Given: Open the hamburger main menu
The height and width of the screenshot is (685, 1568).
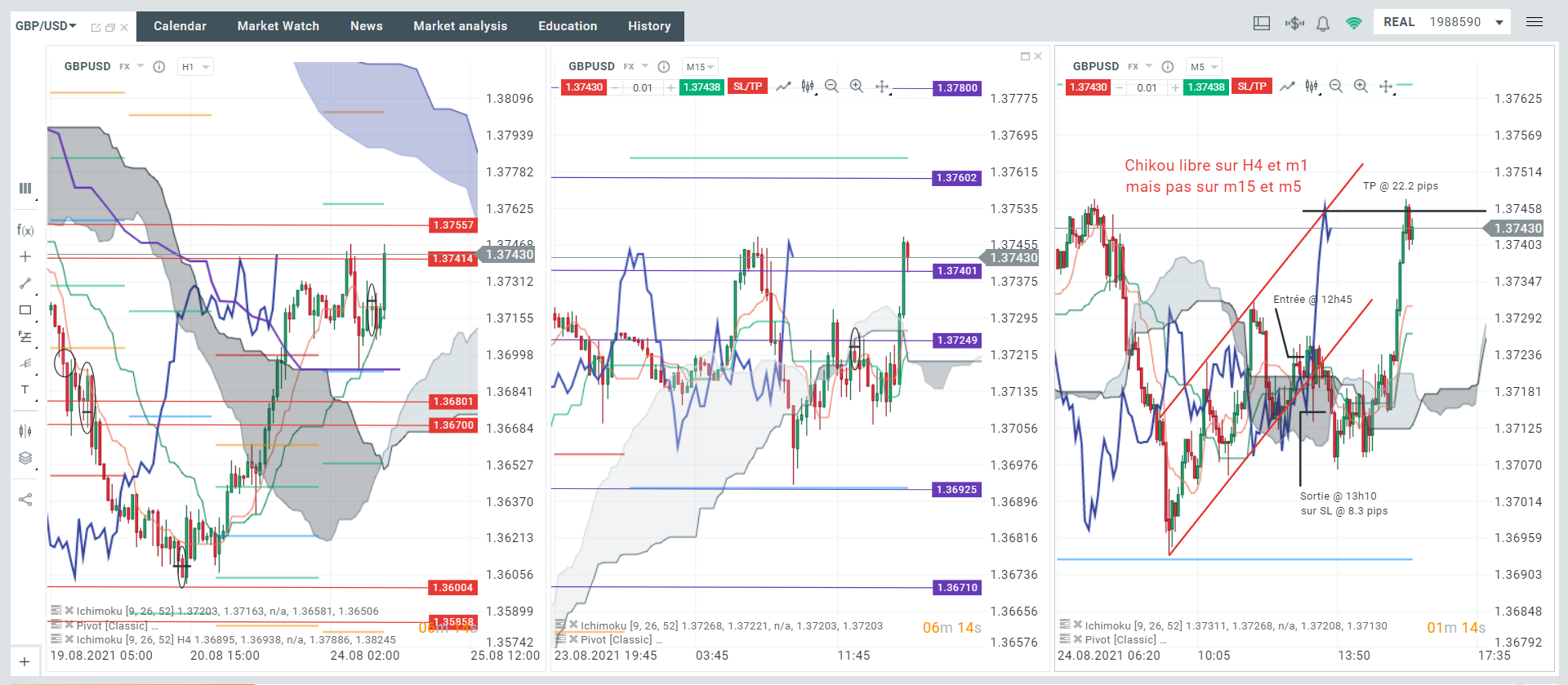Looking at the screenshot, I should pyautogui.click(x=1535, y=22).
